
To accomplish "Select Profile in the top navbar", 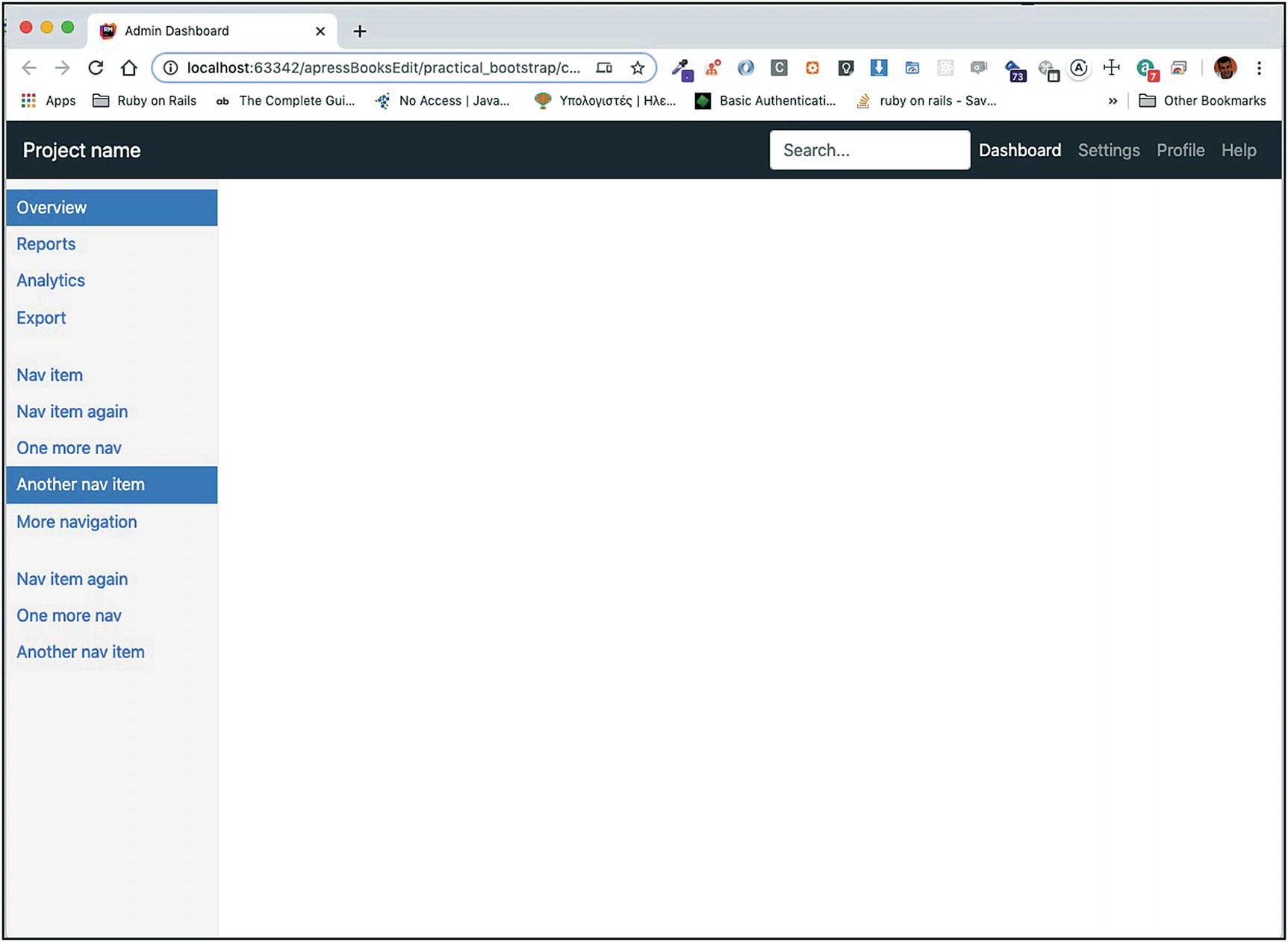I will click(1180, 150).
